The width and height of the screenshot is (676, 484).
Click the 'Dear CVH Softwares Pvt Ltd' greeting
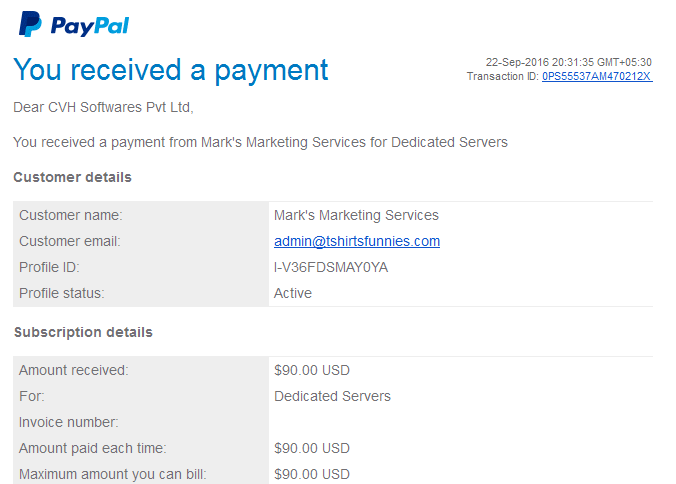[103, 107]
